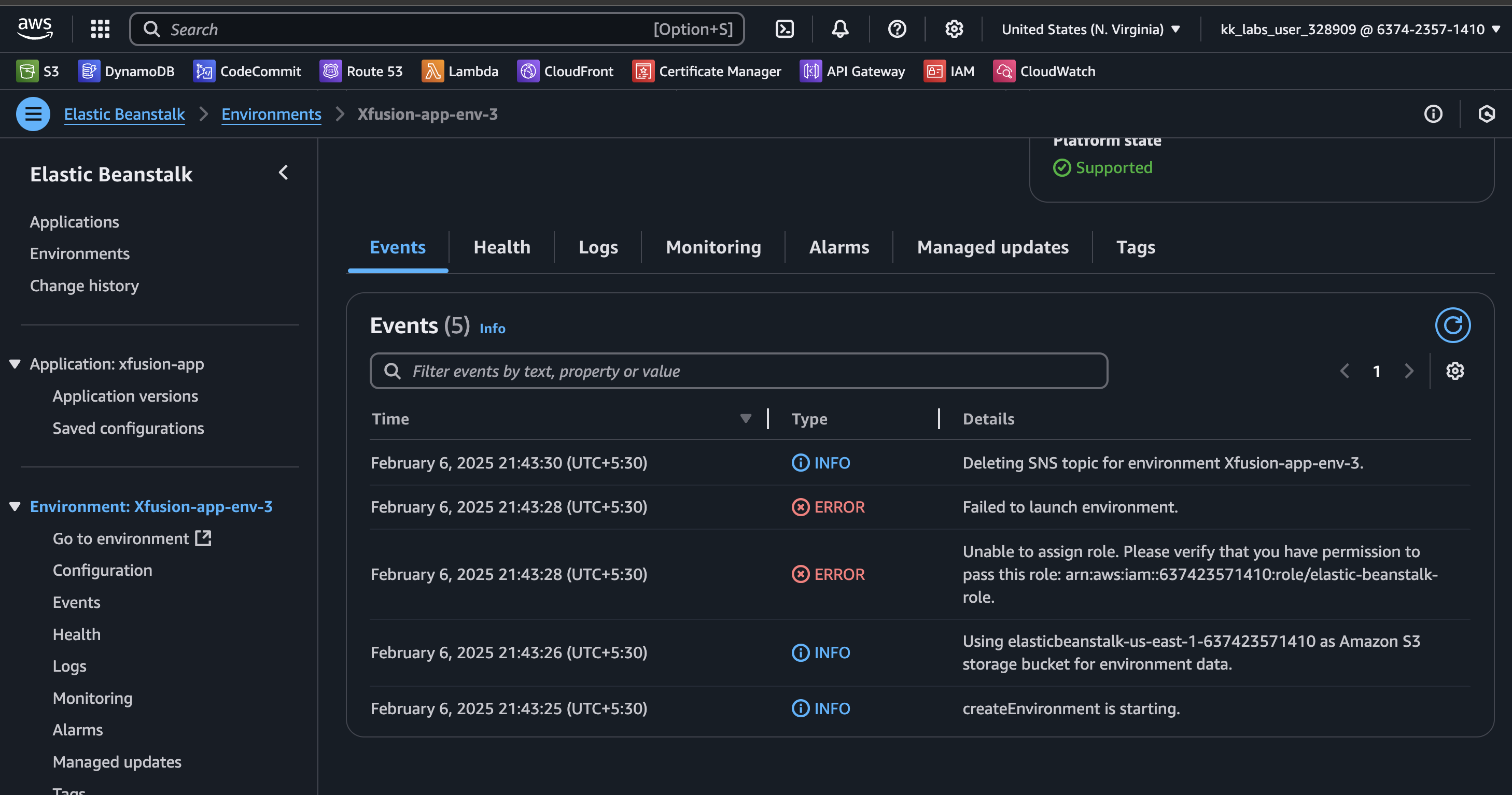Toggle the page info panel icon
The width and height of the screenshot is (1512, 795).
tap(1433, 114)
